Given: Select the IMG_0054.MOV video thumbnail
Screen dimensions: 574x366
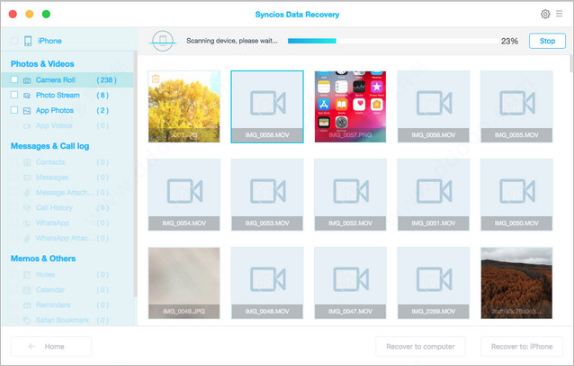Looking at the screenshot, I should [x=184, y=195].
